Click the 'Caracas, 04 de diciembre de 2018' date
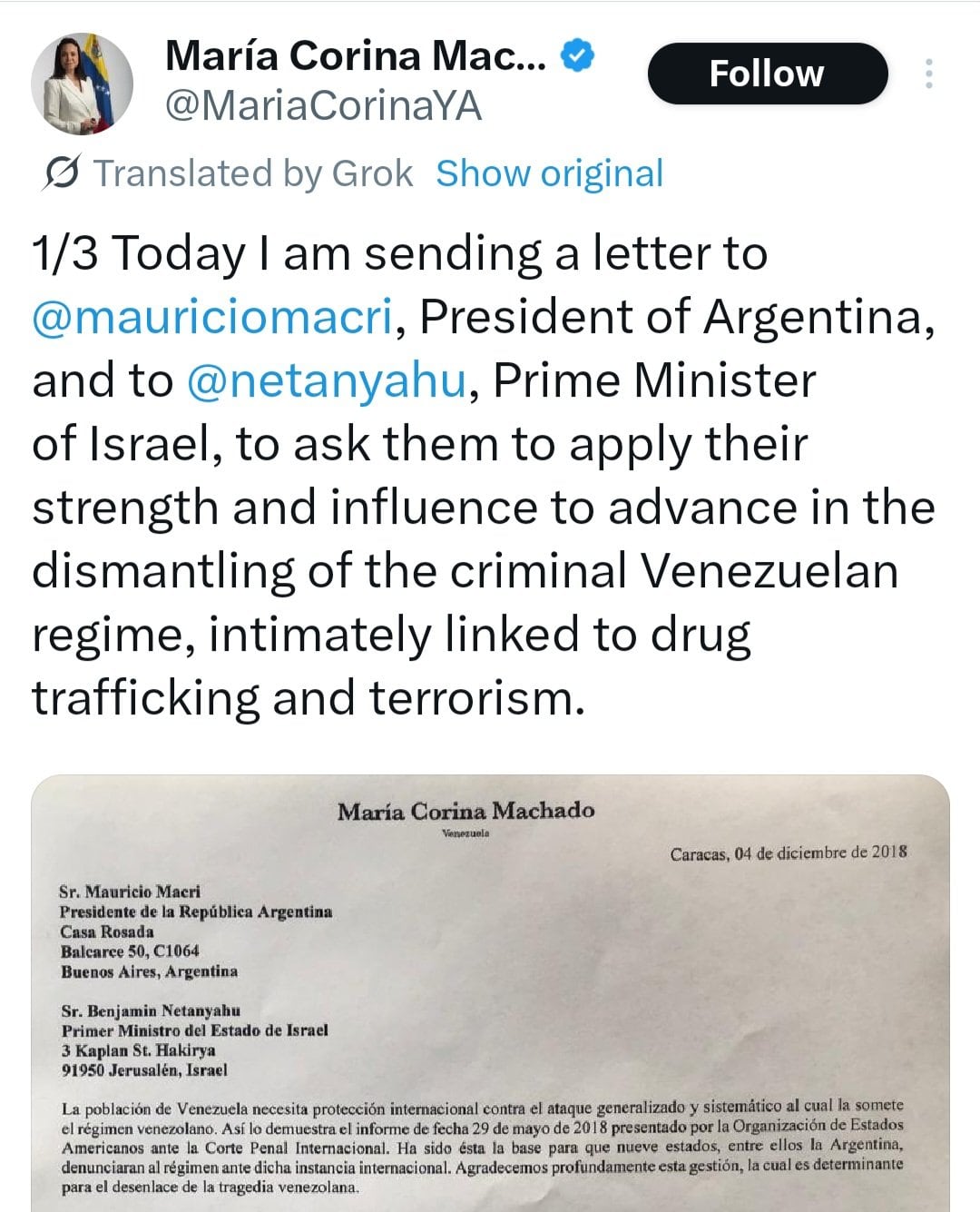The image size is (980, 1212). tap(789, 852)
